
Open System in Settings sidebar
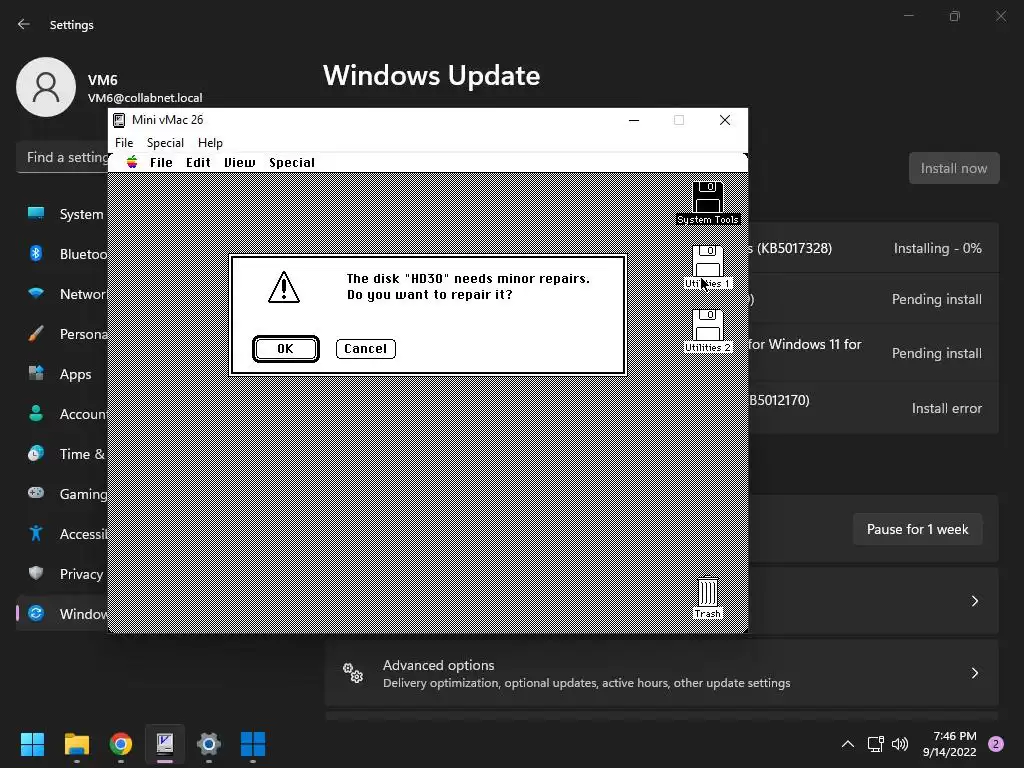(61, 214)
